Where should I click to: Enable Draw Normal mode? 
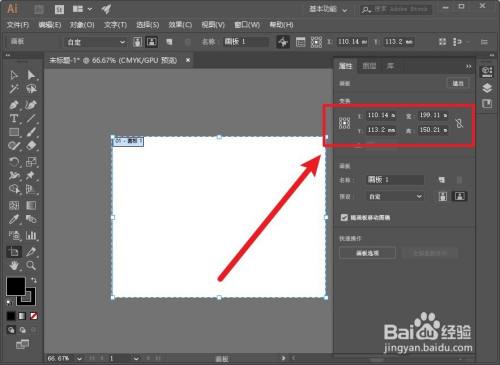(11, 330)
